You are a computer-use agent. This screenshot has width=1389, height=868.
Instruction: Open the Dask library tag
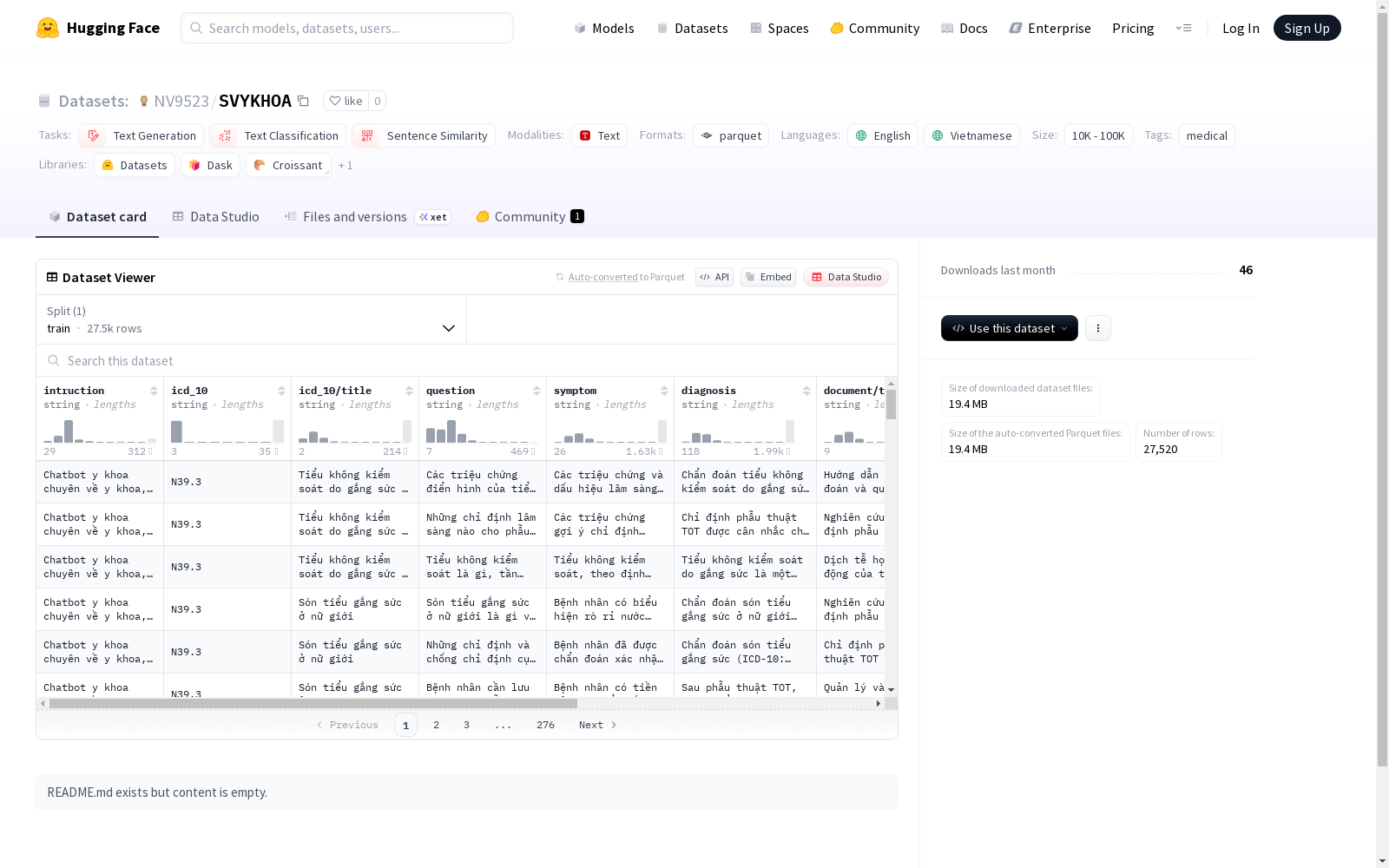click(x=210, y=165)
